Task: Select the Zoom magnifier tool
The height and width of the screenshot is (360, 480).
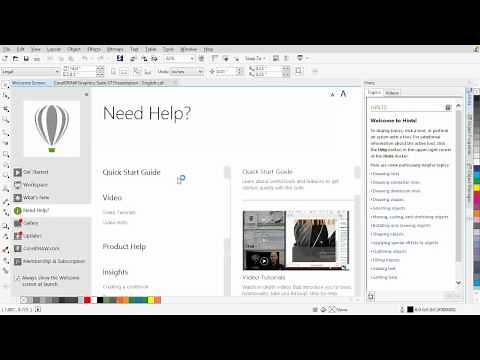Action: tap(6, 120)
